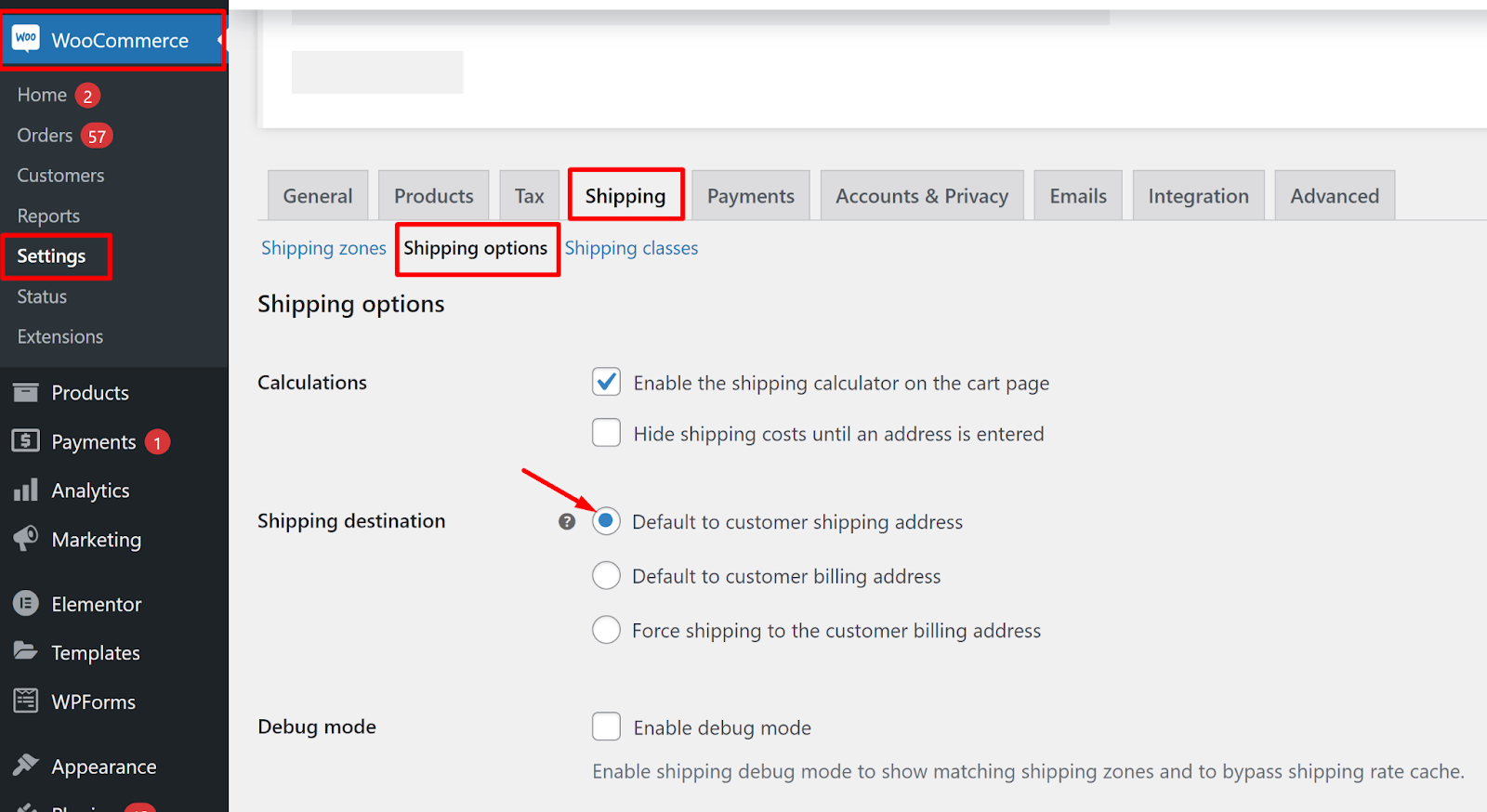Open Reports in sidebar

[48, 216]
